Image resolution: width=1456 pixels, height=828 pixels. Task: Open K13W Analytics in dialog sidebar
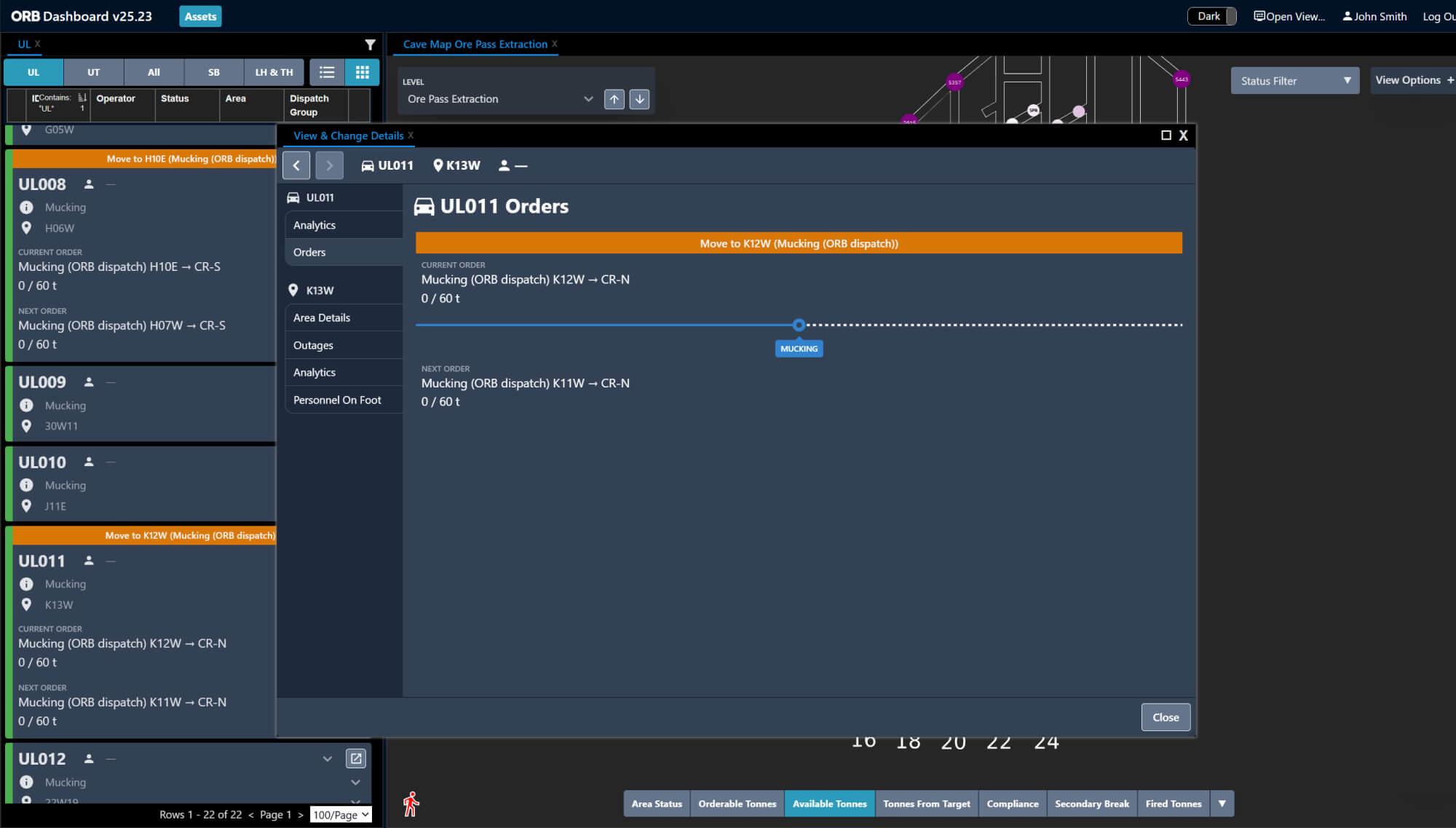(344, 372)
